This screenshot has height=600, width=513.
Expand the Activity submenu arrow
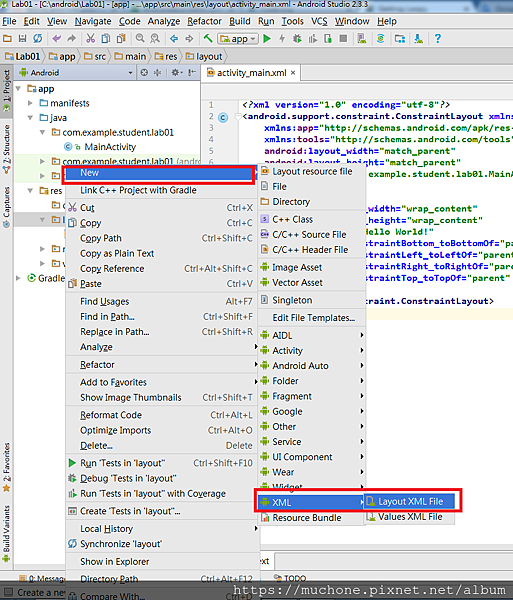pyautogui.click(x=362, y=350)
